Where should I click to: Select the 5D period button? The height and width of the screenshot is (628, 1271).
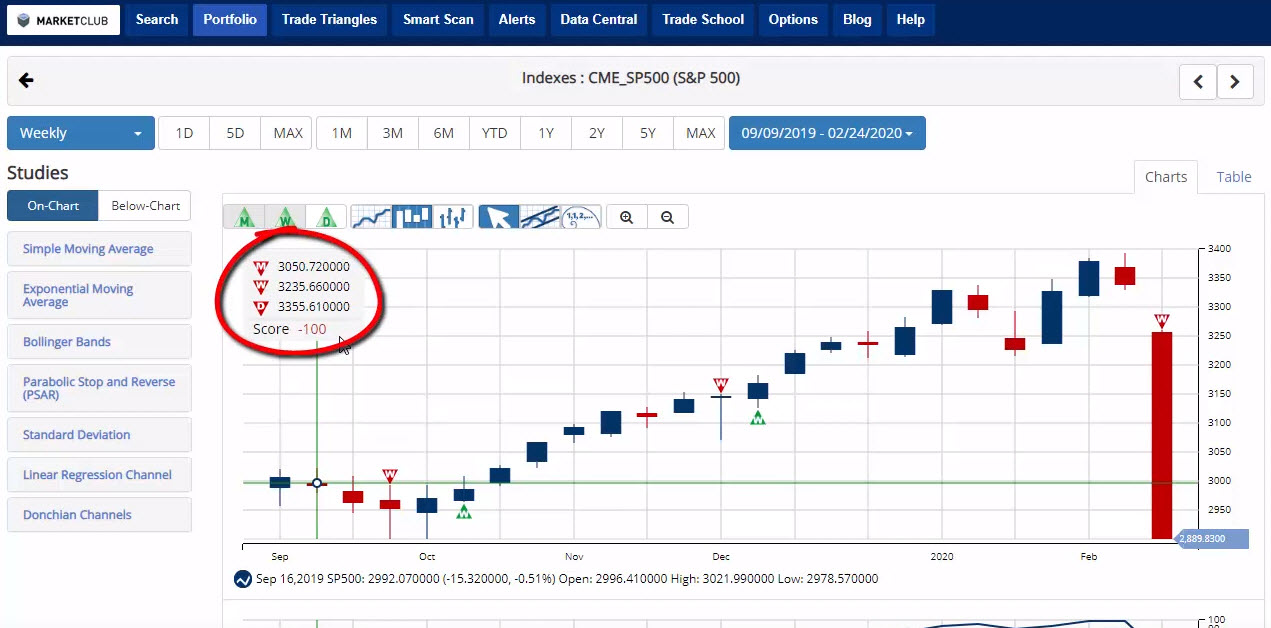(235, 133)
